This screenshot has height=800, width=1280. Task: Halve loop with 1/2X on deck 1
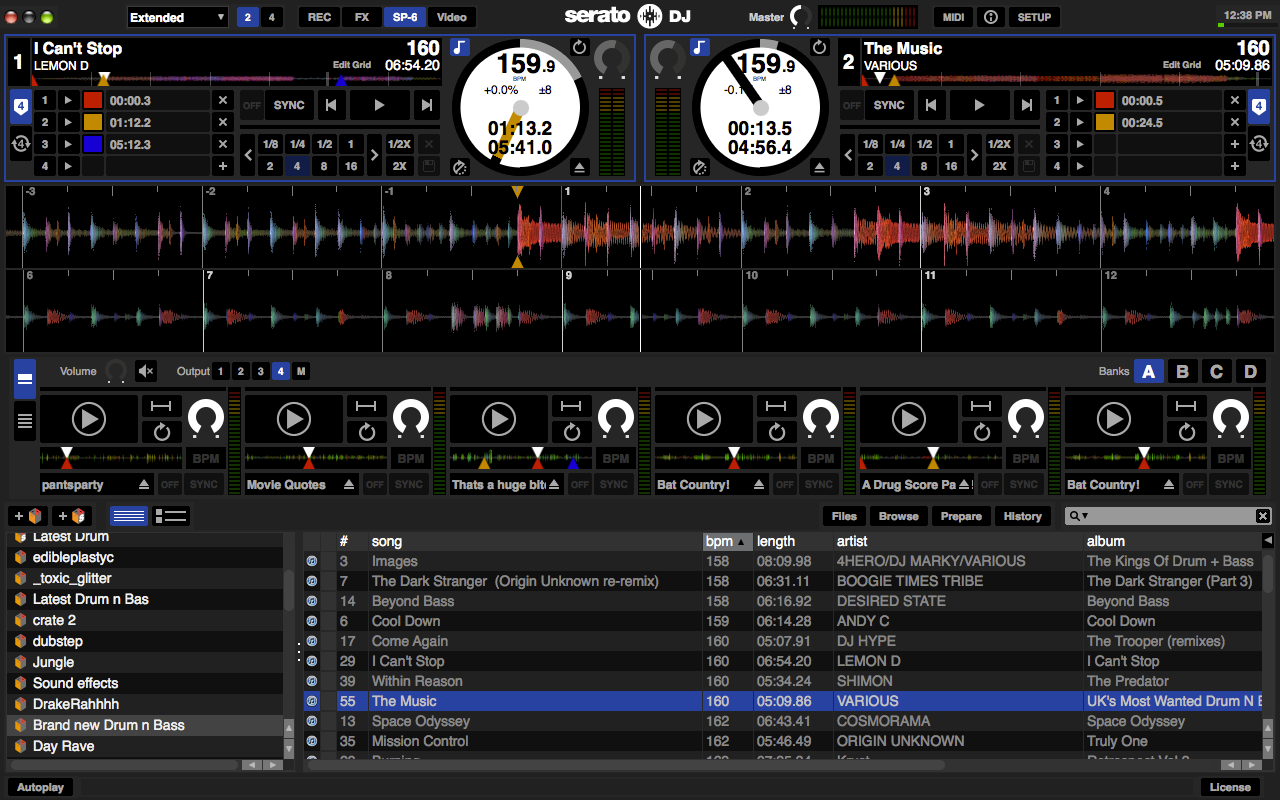click(399, 144)
